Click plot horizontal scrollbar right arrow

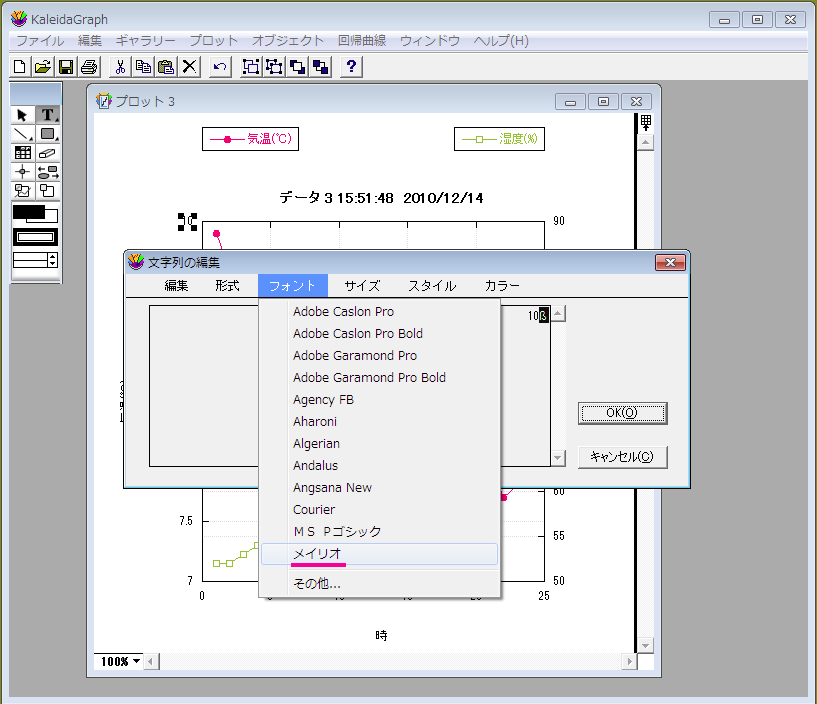(x=629, y=661)
